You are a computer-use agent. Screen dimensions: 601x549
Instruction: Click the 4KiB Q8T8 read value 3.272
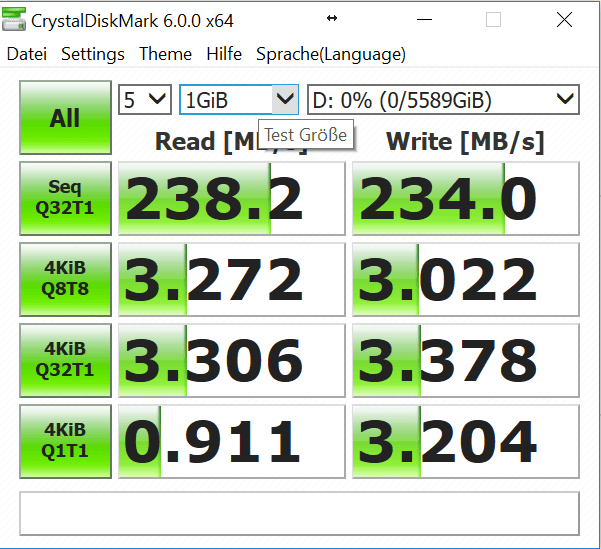232,279
